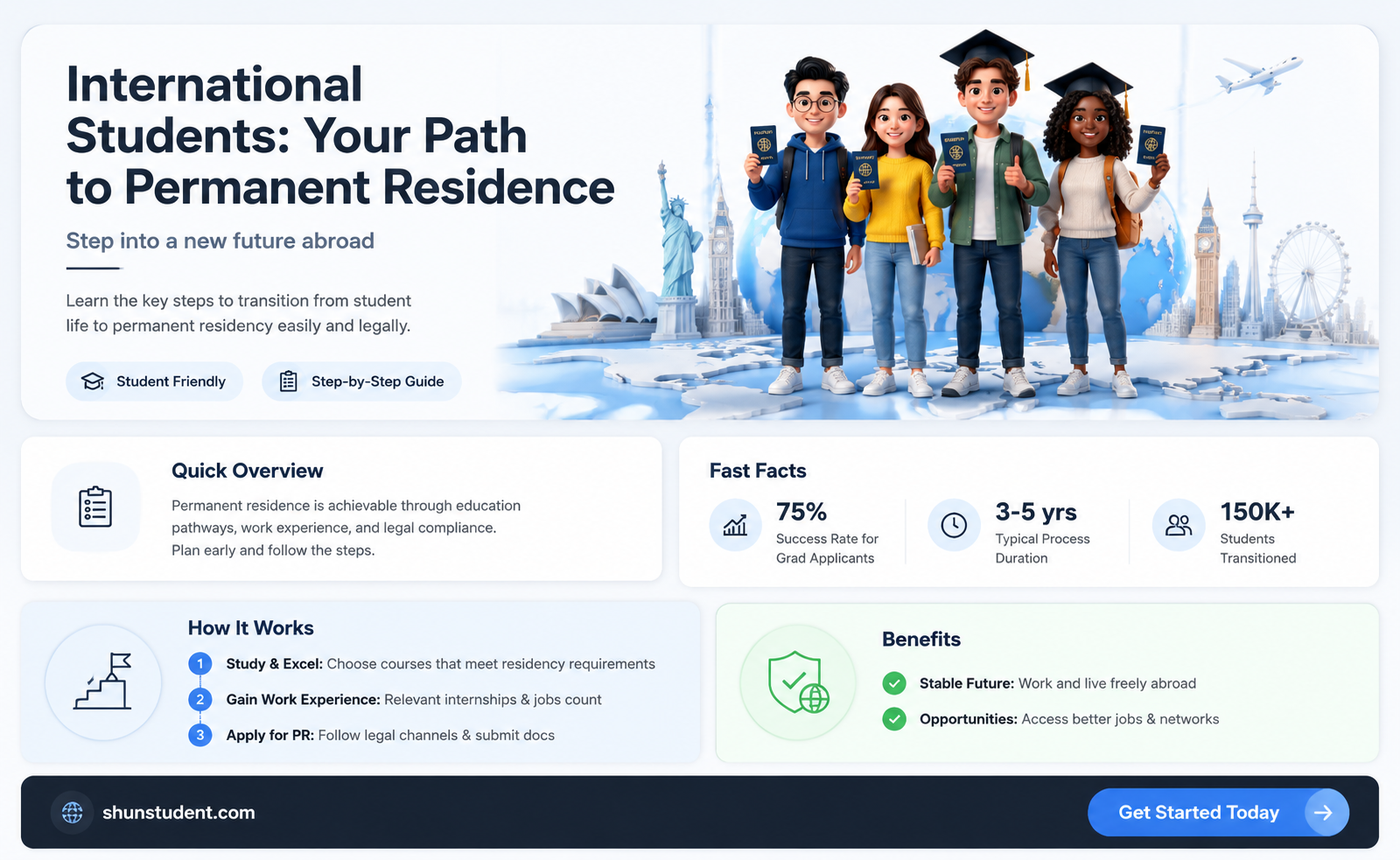Click the Study & Excel step text
This screenshot has height=860, width=1400.
pyautogui.click(x=441, y=664)
